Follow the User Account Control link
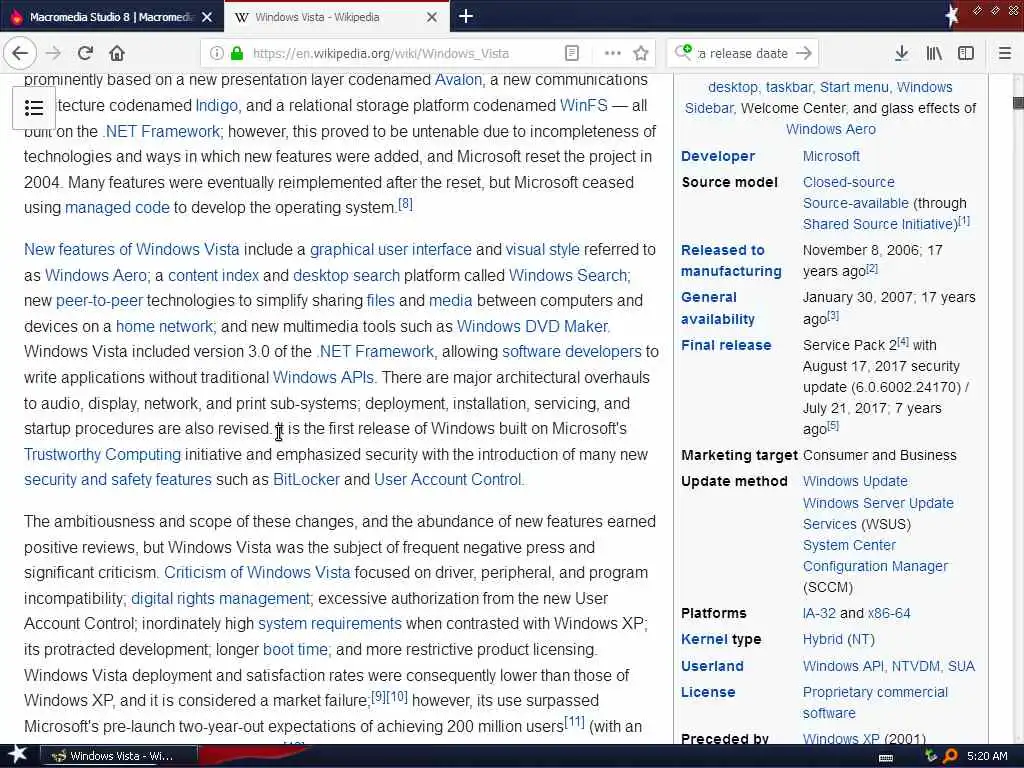The image size is (1024, 768). 449,479
